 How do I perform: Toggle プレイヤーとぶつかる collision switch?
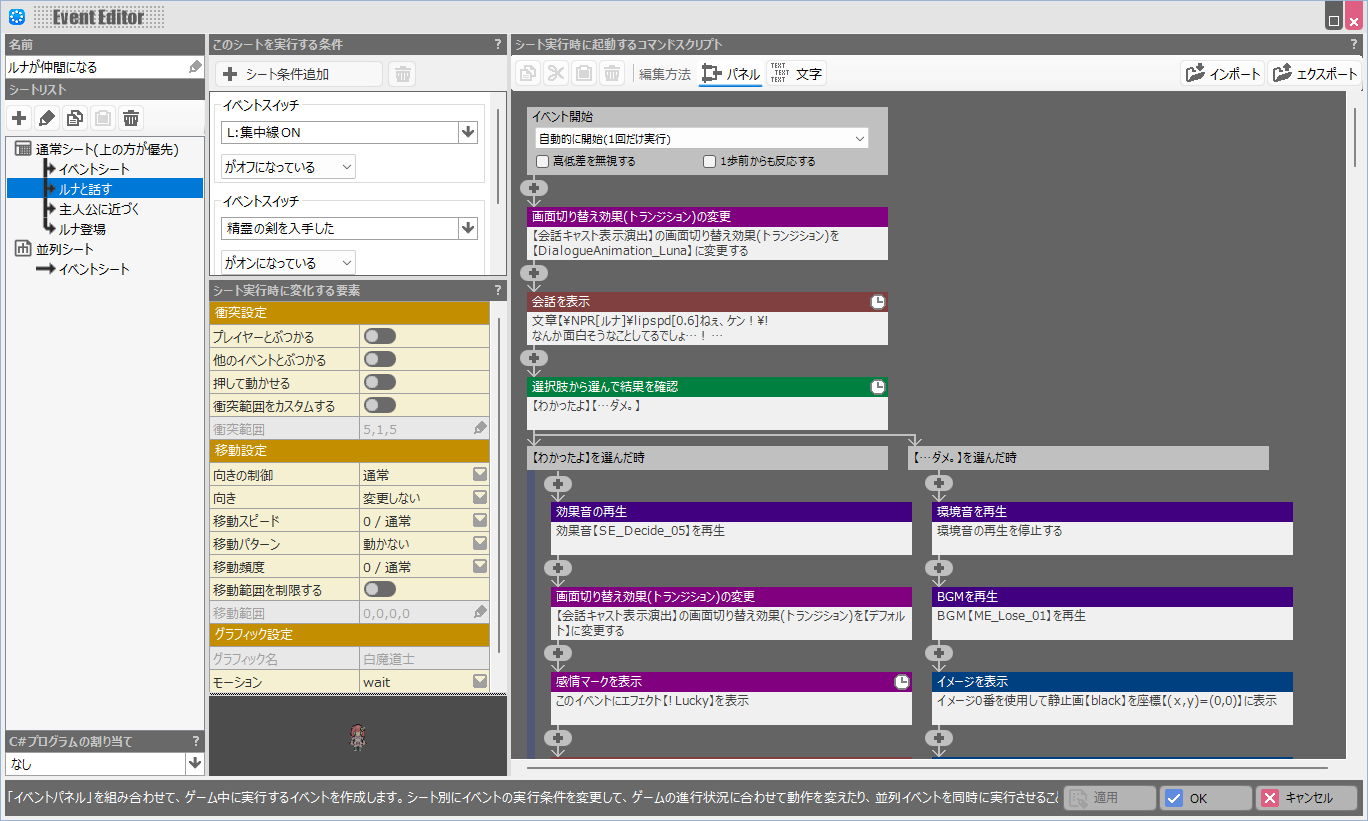pyautogui.click(x=379, y=336)
